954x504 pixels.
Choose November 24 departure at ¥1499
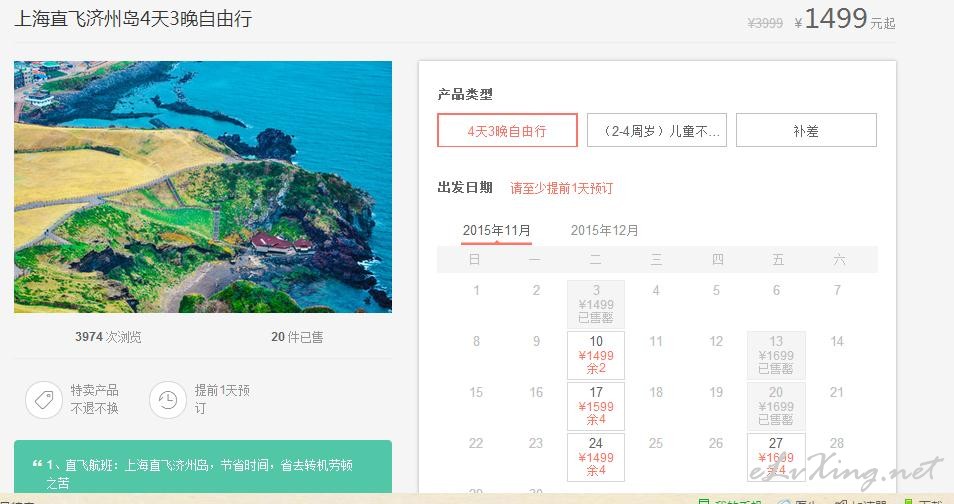pyautogui.click(x=596, y=457)
